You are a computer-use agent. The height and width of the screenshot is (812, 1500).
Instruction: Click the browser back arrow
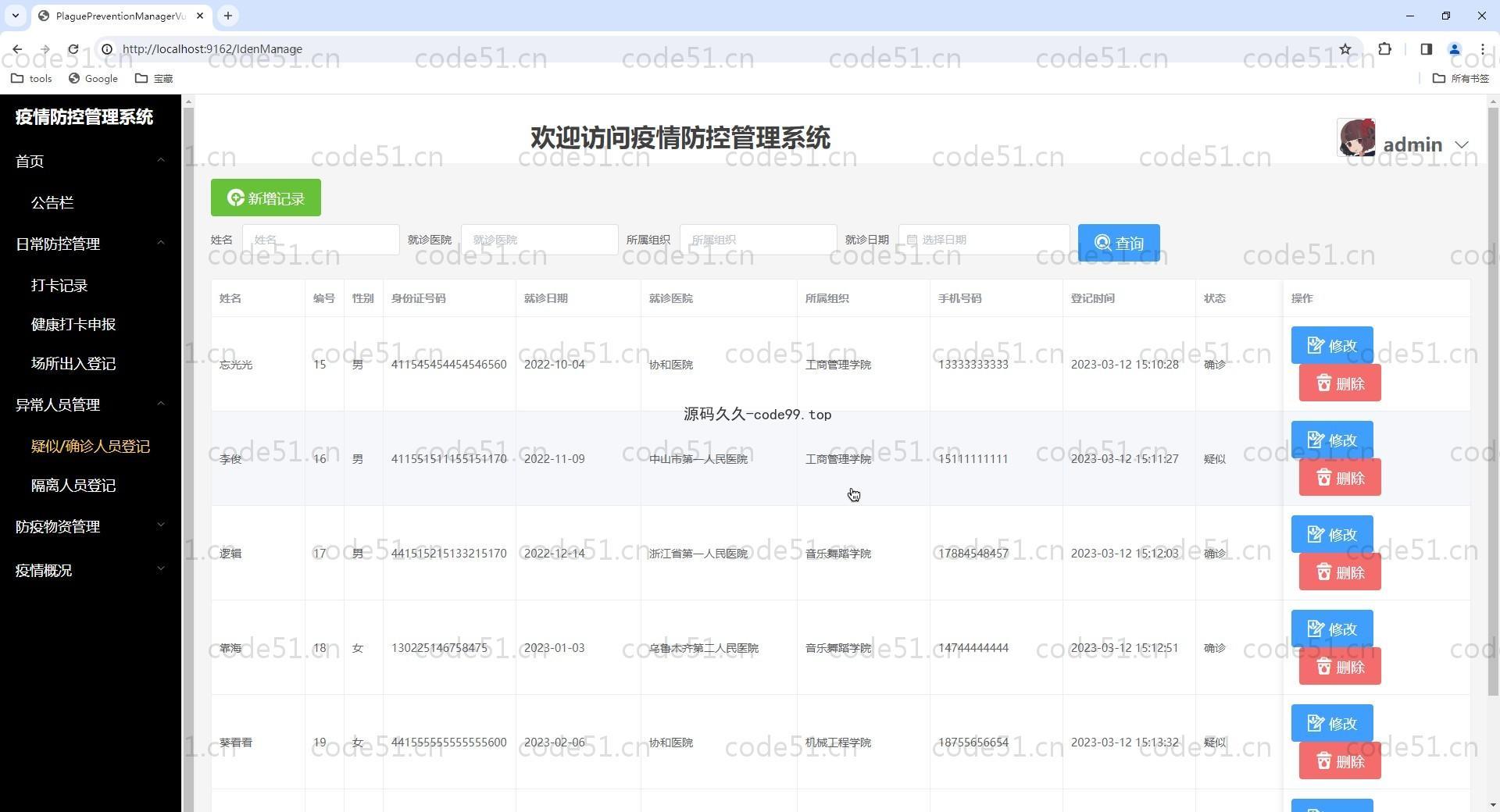(x=17, y=48)
